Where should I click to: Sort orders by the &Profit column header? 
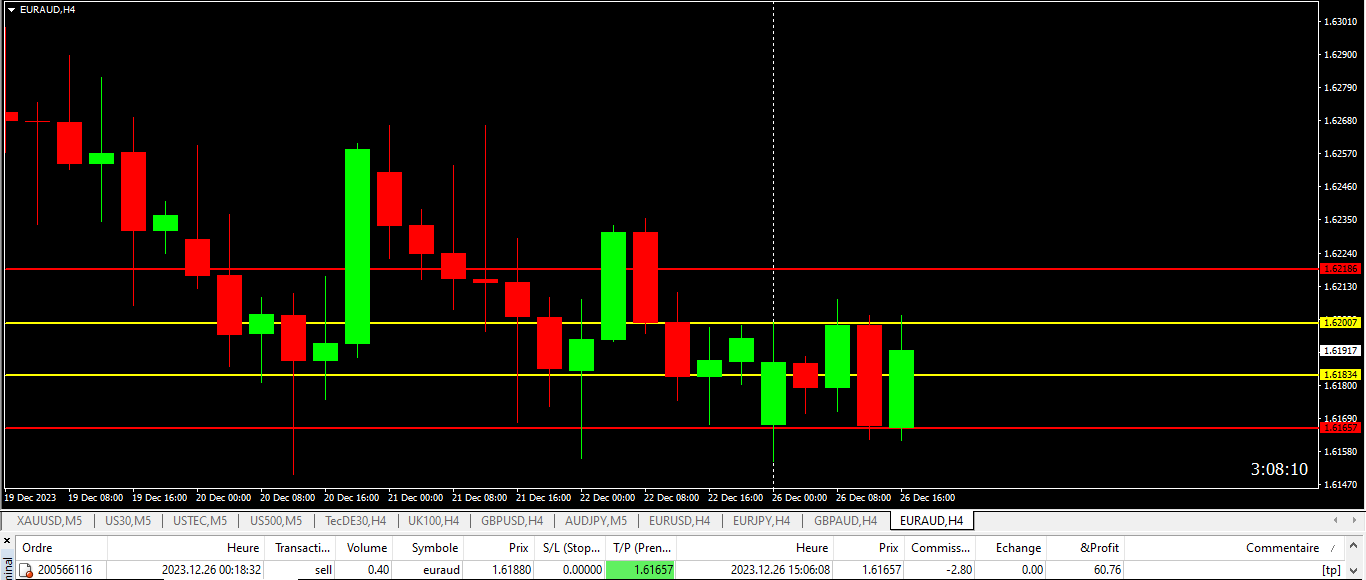click(1099, 548)
